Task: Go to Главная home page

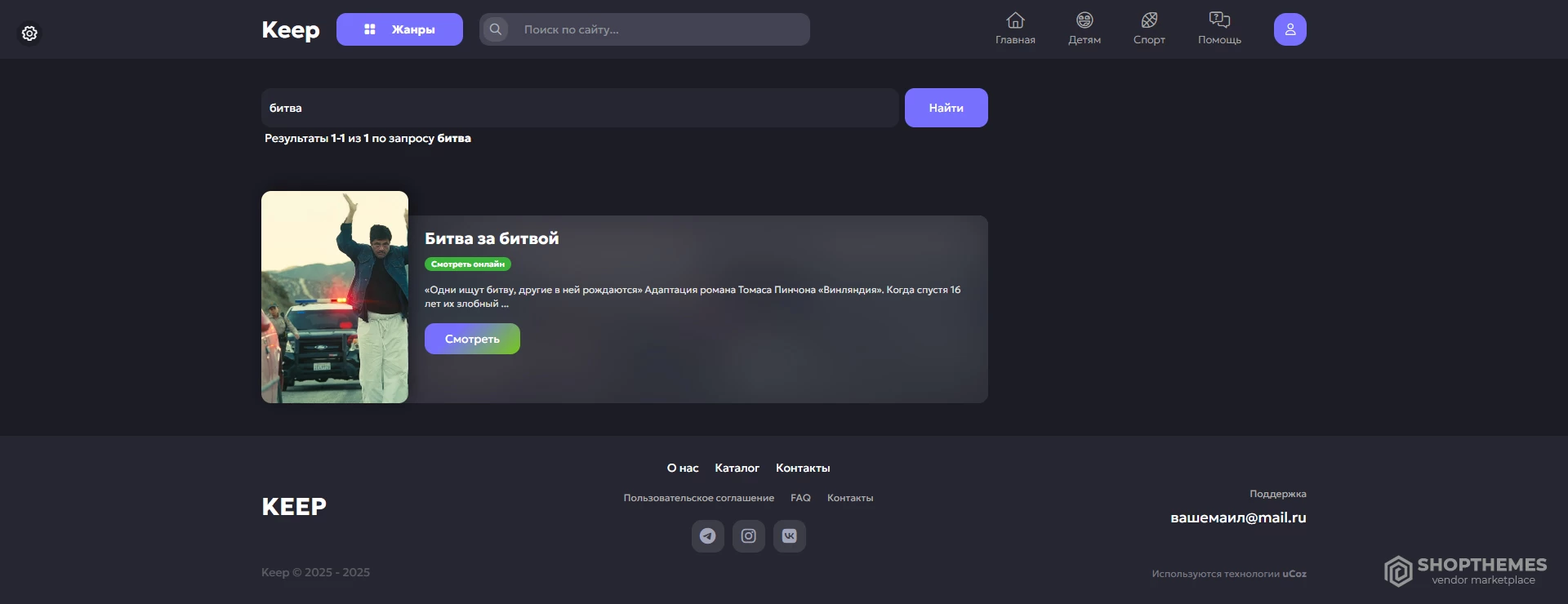Action: coord(1014,29)
